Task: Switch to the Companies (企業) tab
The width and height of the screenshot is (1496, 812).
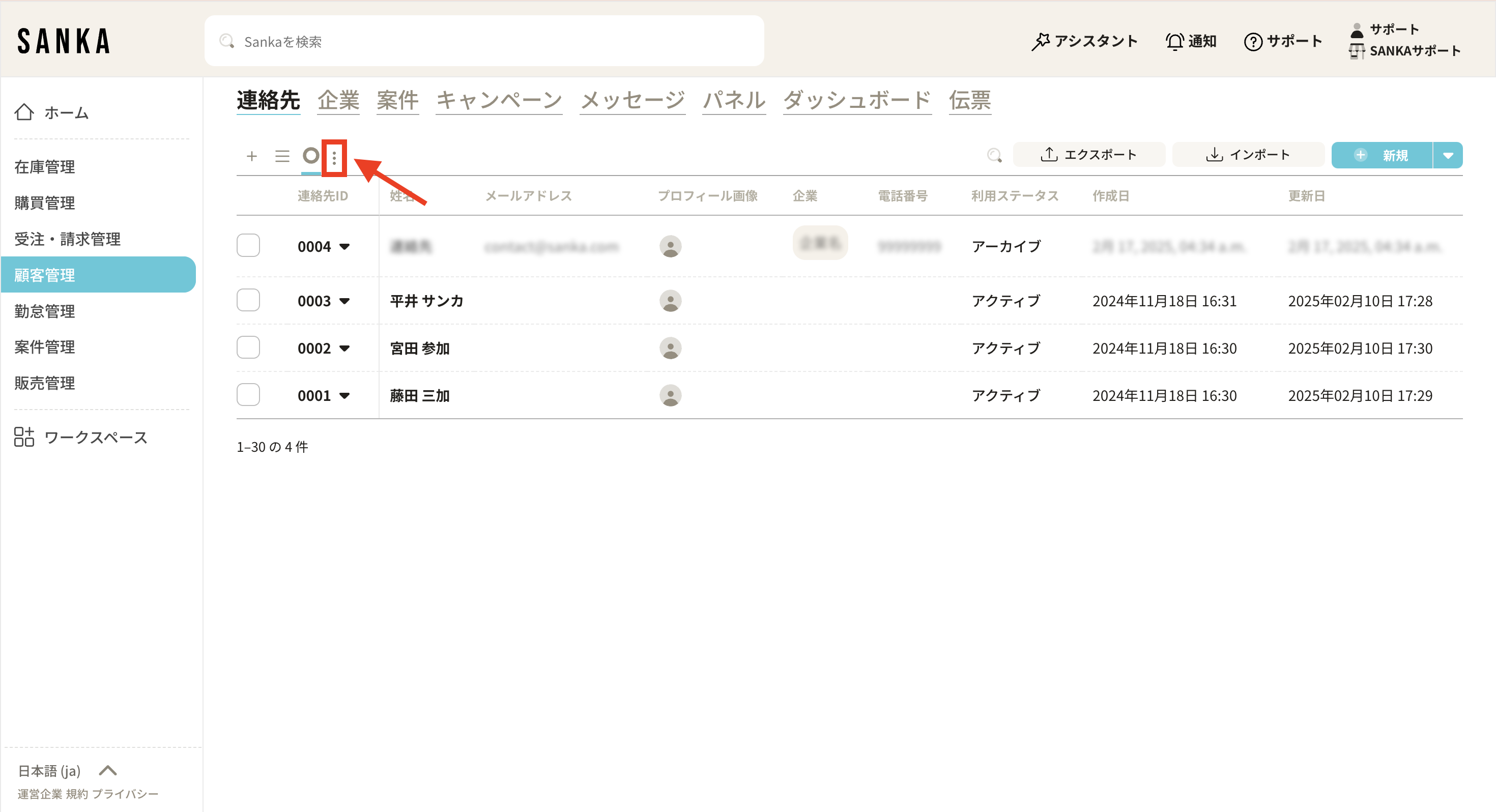Action: point(338,101)
